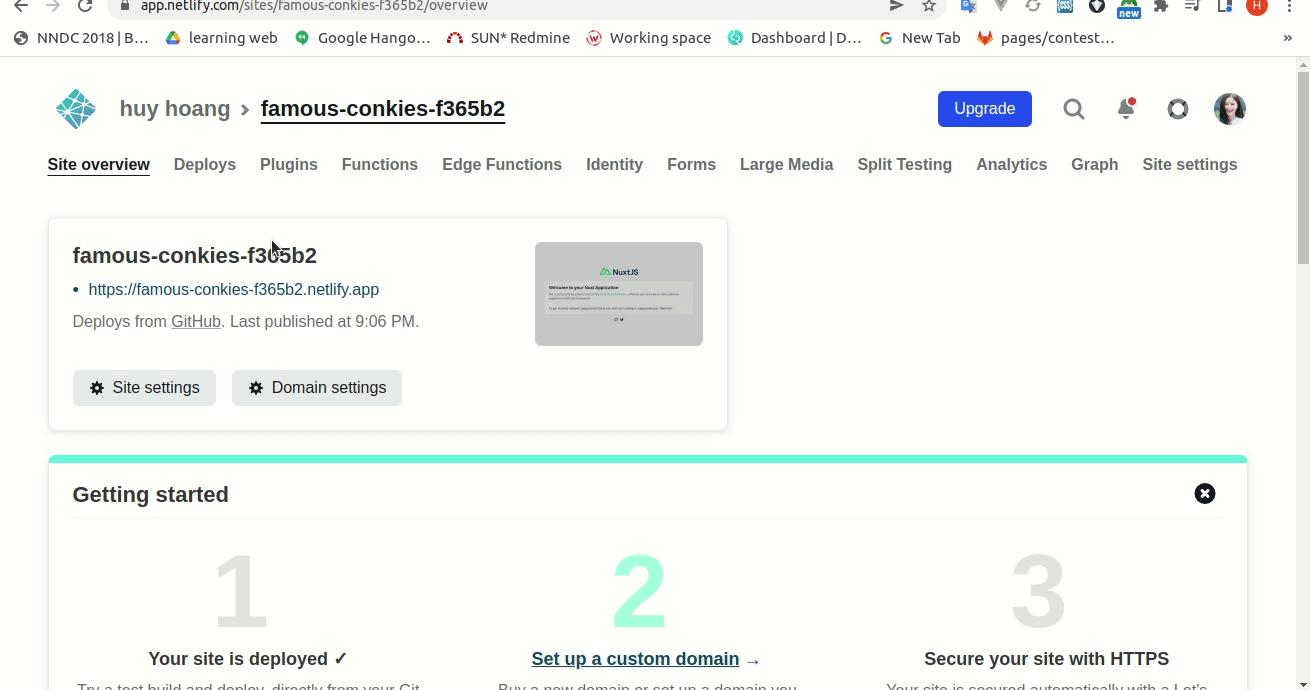The width and height of the screenshot is (1310, 690).
Task: Expand the bookmarks overflow chevron
Action: pos(1288,37)
